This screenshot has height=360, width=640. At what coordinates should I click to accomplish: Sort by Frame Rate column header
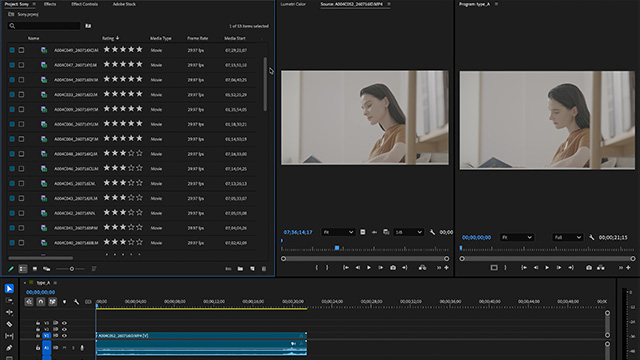click(x=198, y=38)
